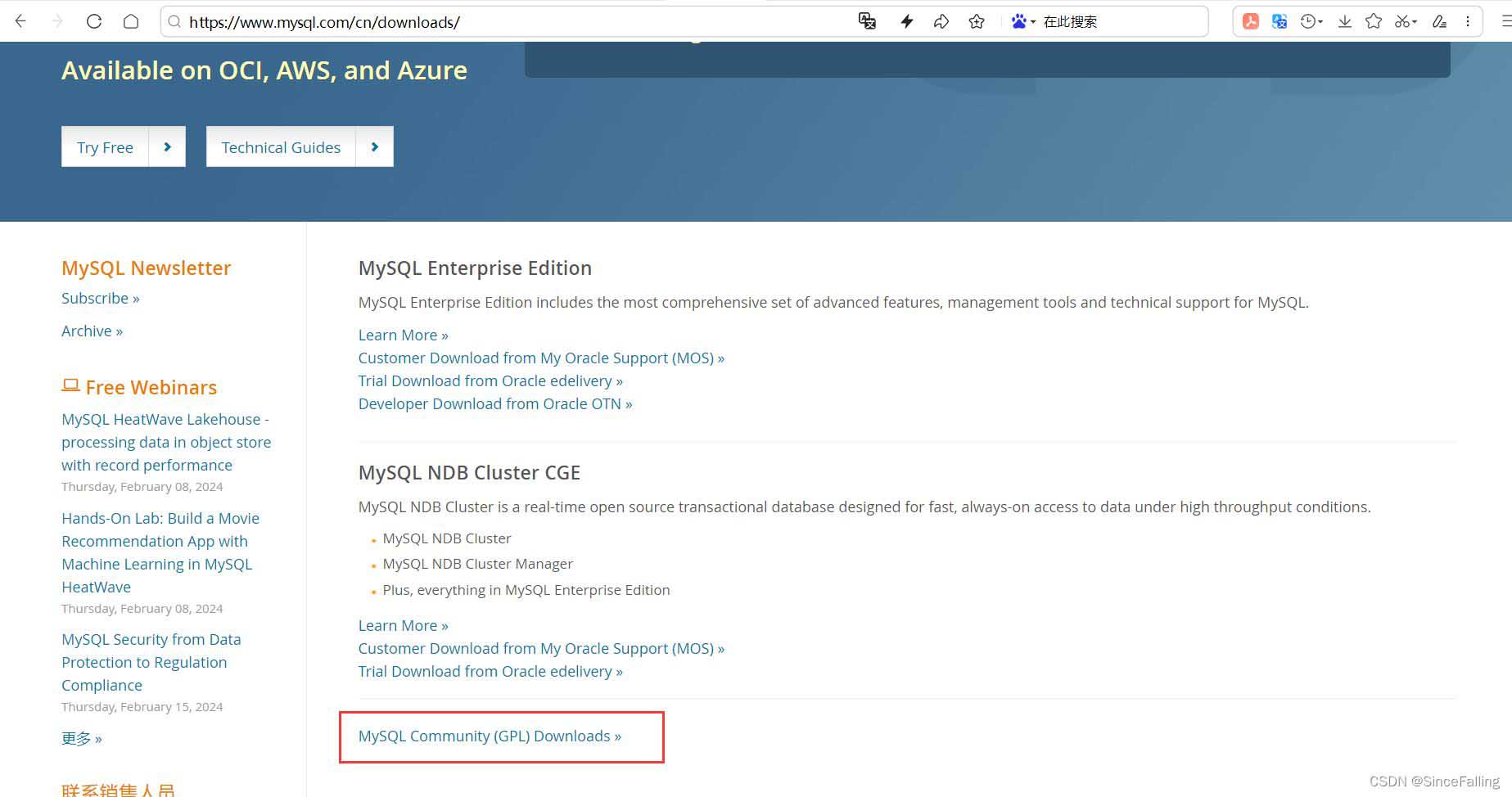Click the translate page icon in address bar
Screen dimensions: 1512x797
pyautogui.click(x=867, y=21)
